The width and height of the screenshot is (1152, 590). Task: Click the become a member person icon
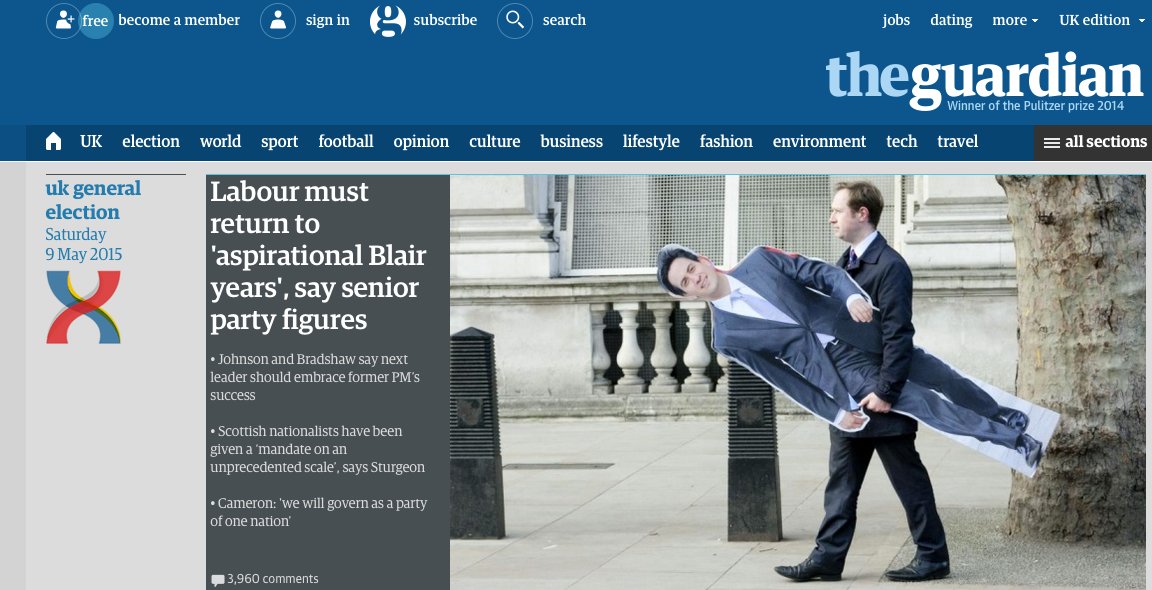coord(63,21)
